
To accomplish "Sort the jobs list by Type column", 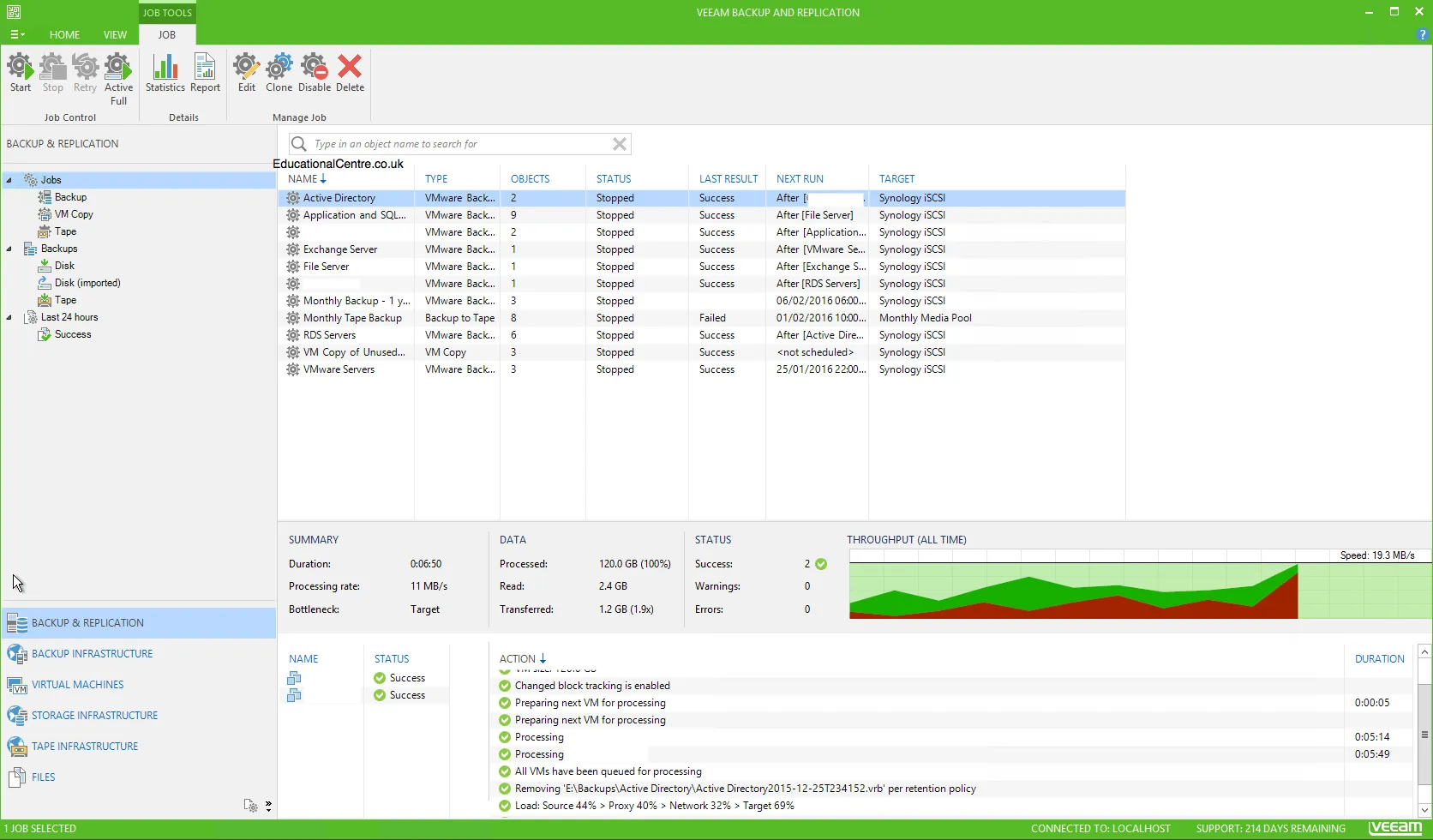I will tap(436, 179).
